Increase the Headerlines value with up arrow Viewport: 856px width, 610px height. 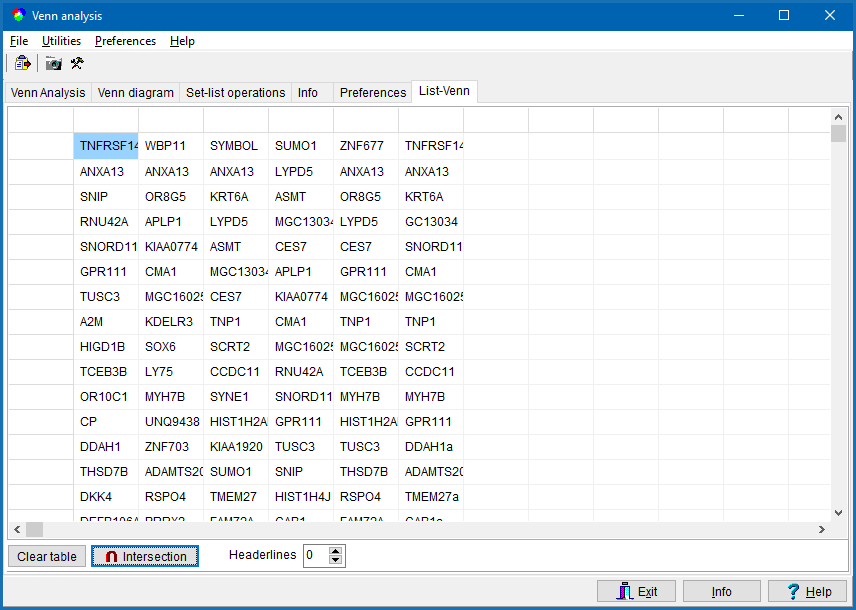336,551
